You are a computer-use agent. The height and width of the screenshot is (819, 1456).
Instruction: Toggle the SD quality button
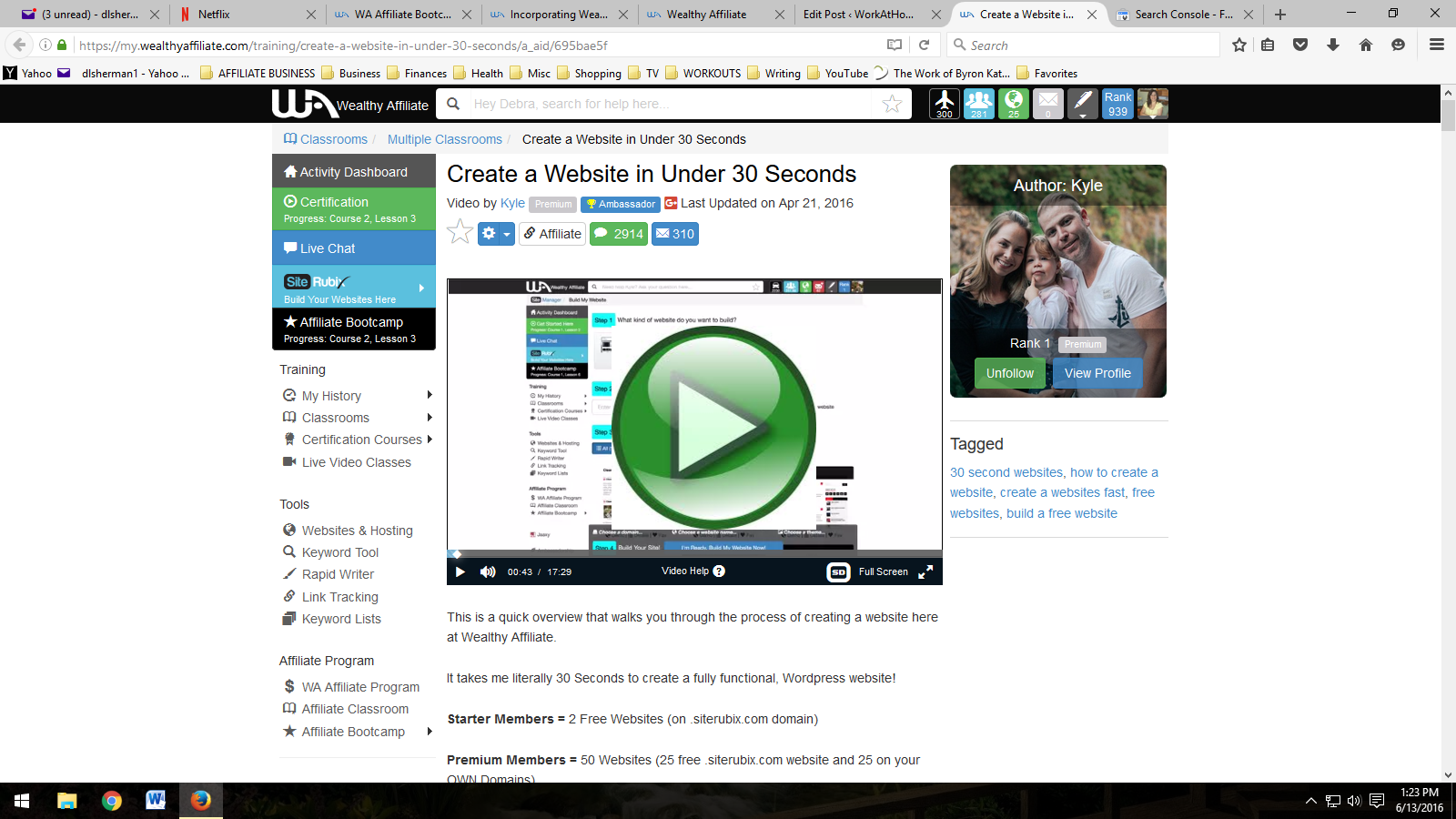tap(838, 571)
